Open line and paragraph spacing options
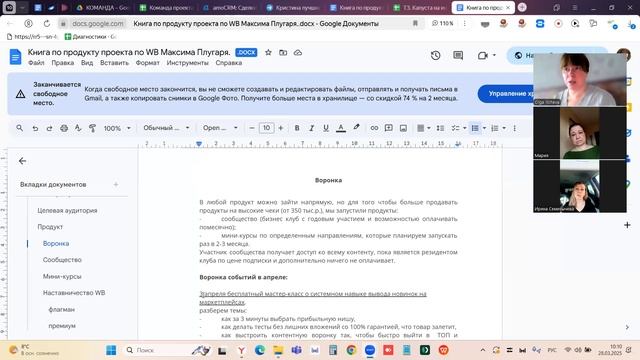640x360 pixels. click(x=440, y=128)
